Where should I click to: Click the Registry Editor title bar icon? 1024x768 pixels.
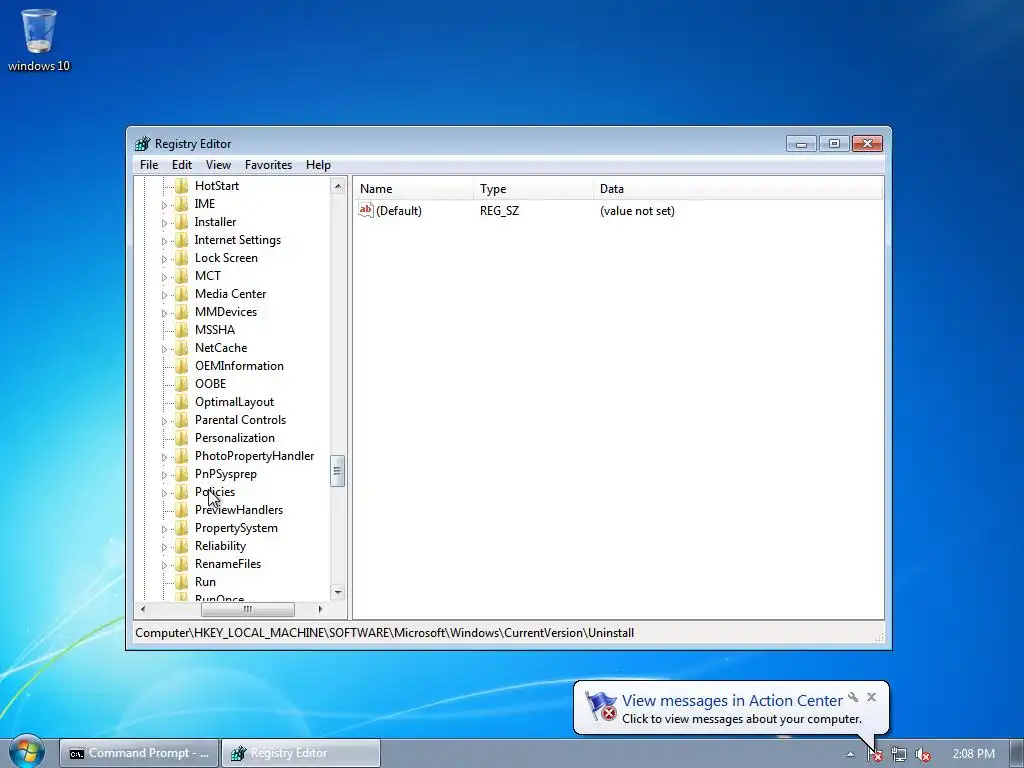point(142,144)
